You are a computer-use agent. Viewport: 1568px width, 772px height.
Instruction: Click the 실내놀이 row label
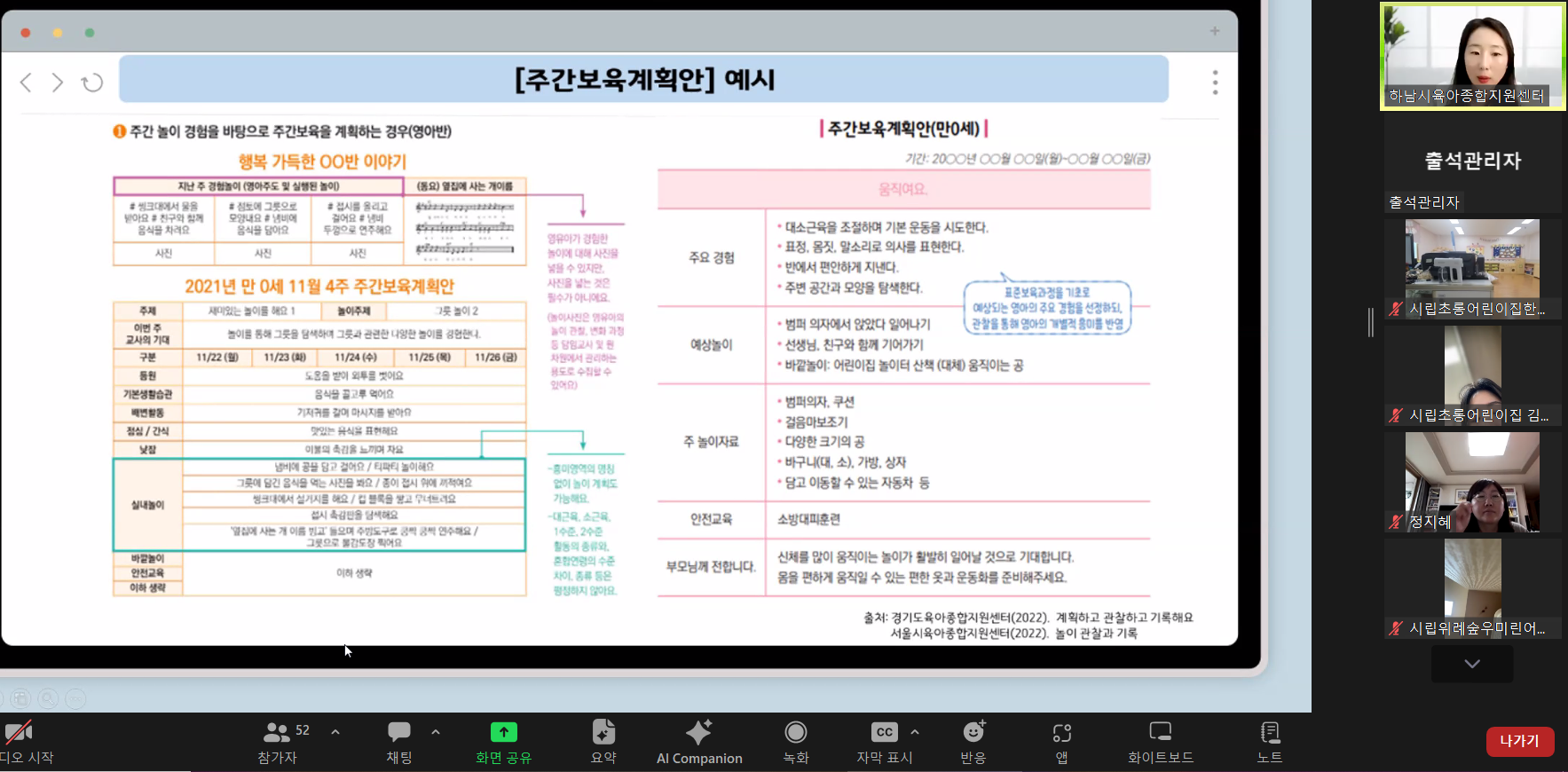(147, 504)
